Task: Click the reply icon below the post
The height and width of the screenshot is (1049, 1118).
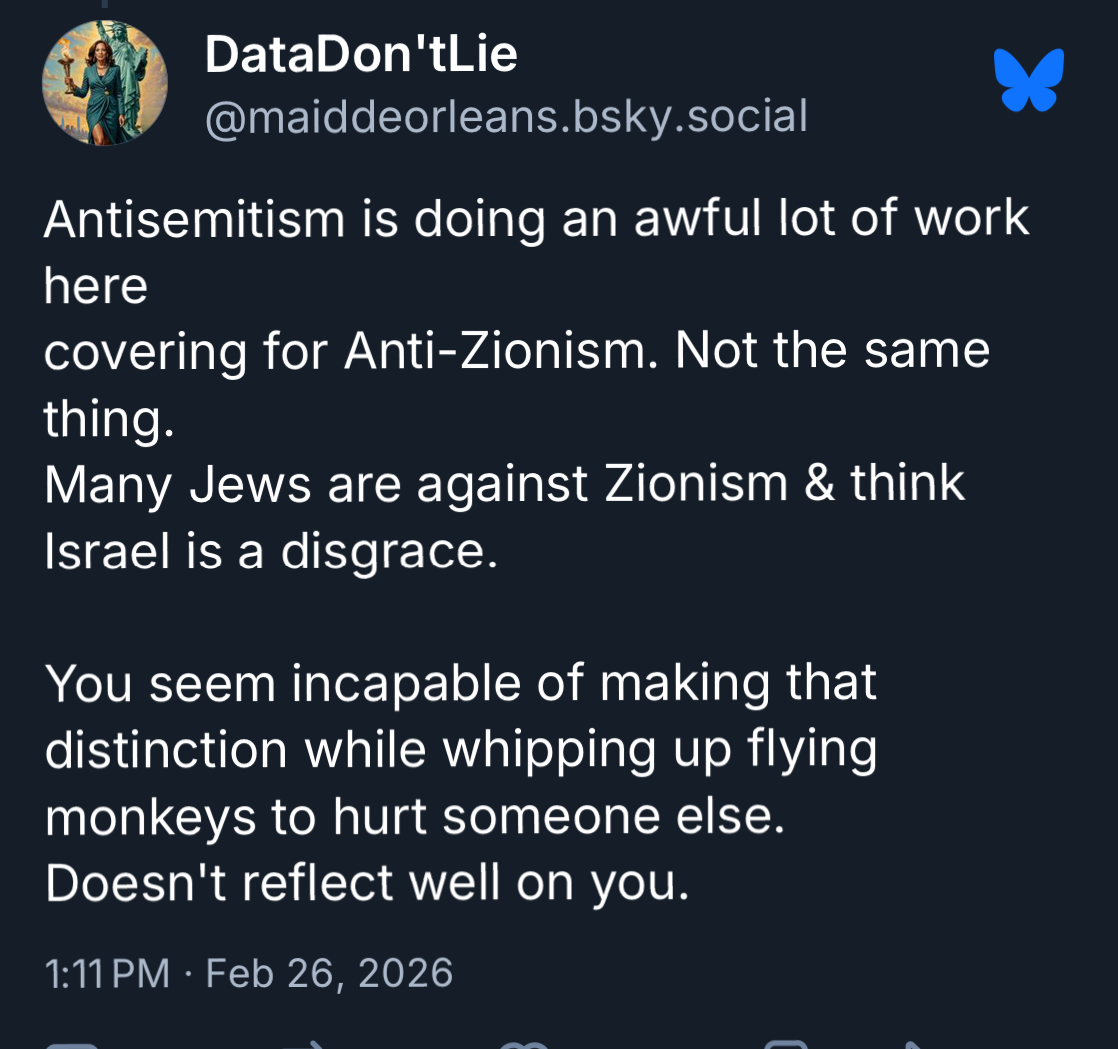Action: pos(72,1043)
